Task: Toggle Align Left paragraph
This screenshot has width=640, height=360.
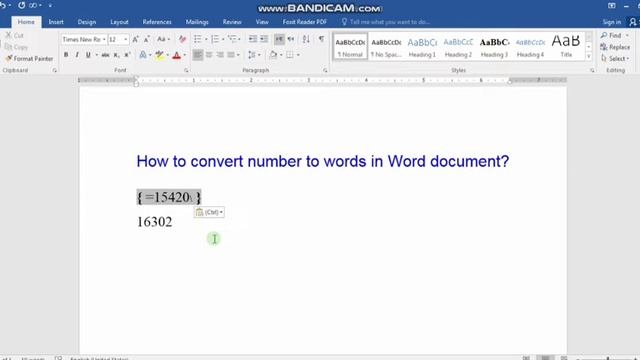Action: (198, 55)
